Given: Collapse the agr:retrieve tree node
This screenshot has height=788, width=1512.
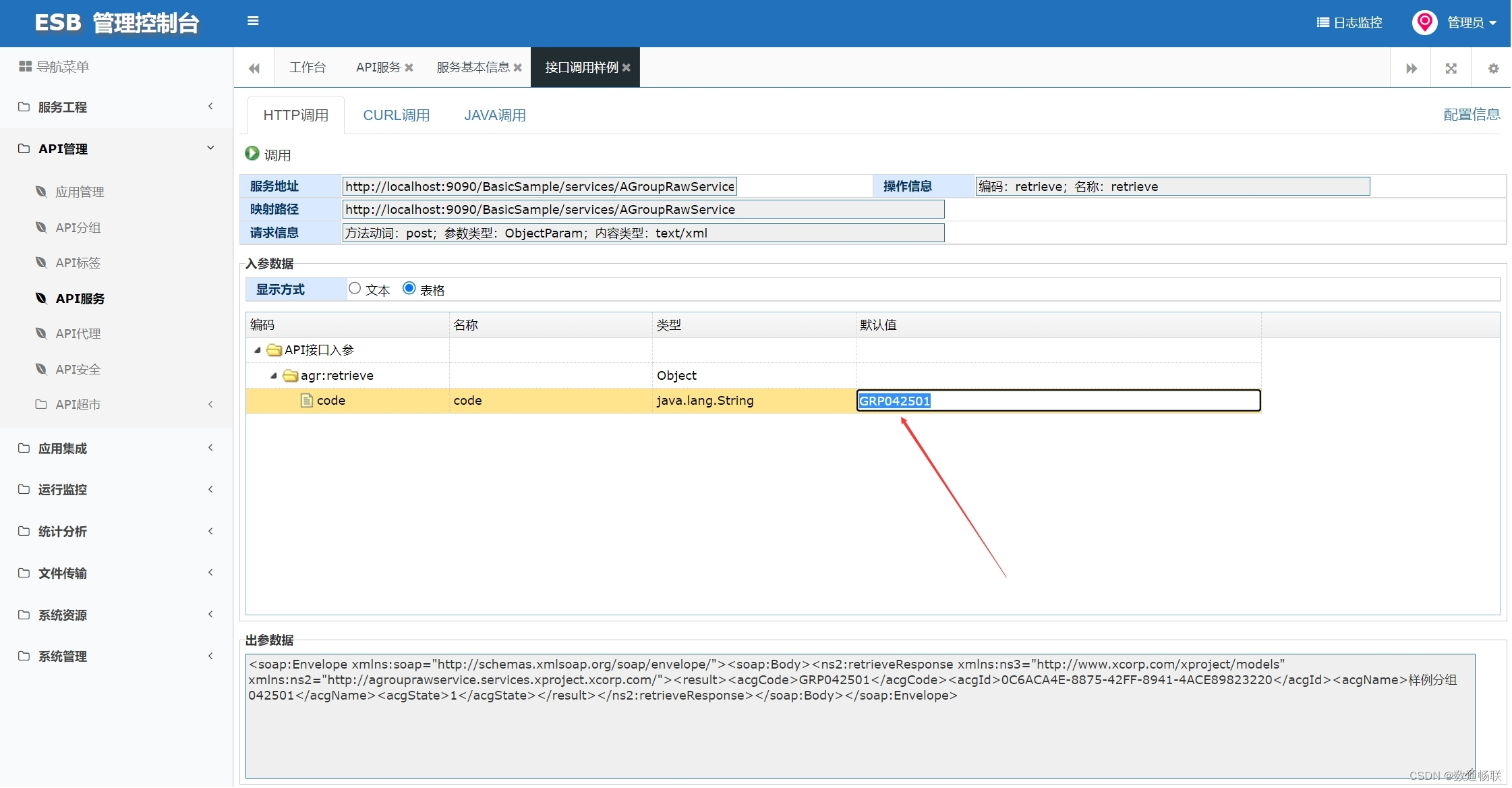Looking at the screenshot, I should coord(274,376).
